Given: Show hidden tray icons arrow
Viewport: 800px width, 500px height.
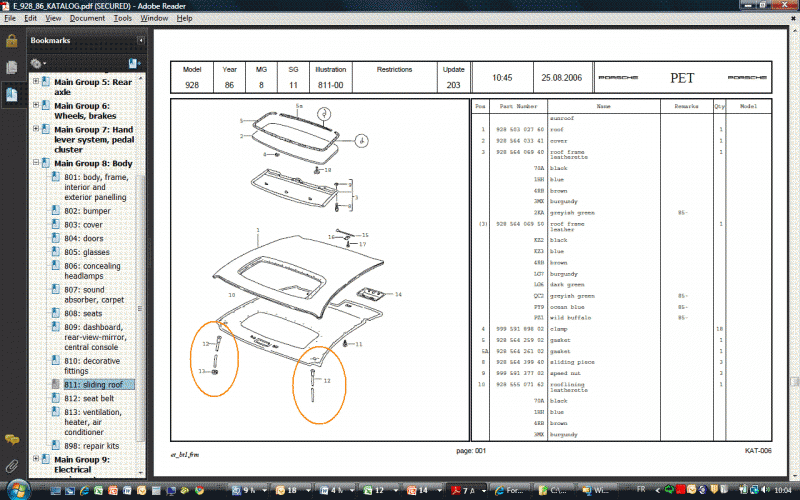Looking at the screenshot, I should 657,490.
